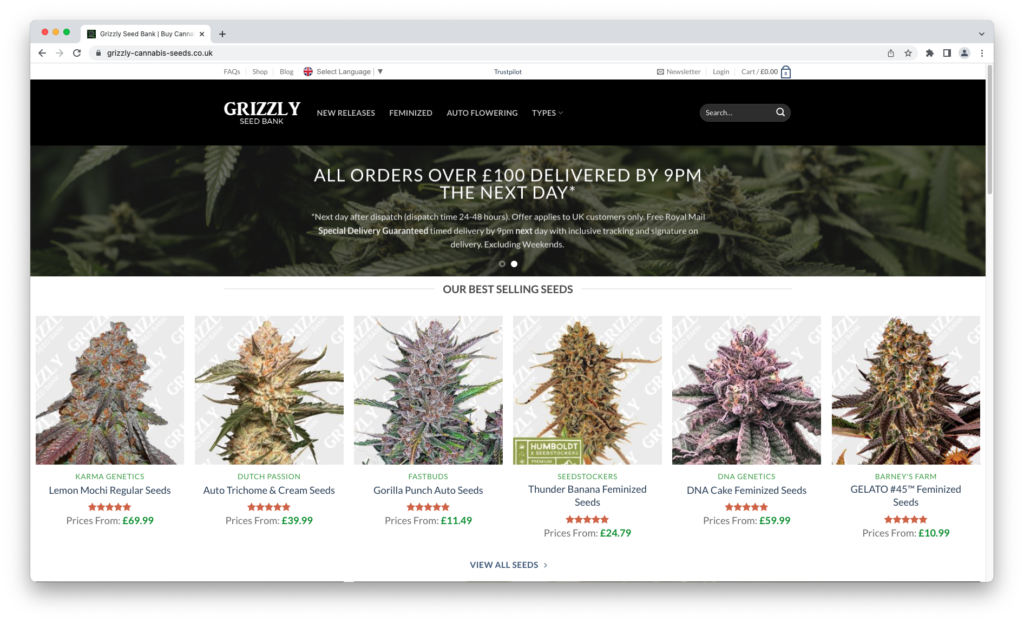Click the search magnifier icon
Screen dimensions: 1024x622
click(780, 112)
